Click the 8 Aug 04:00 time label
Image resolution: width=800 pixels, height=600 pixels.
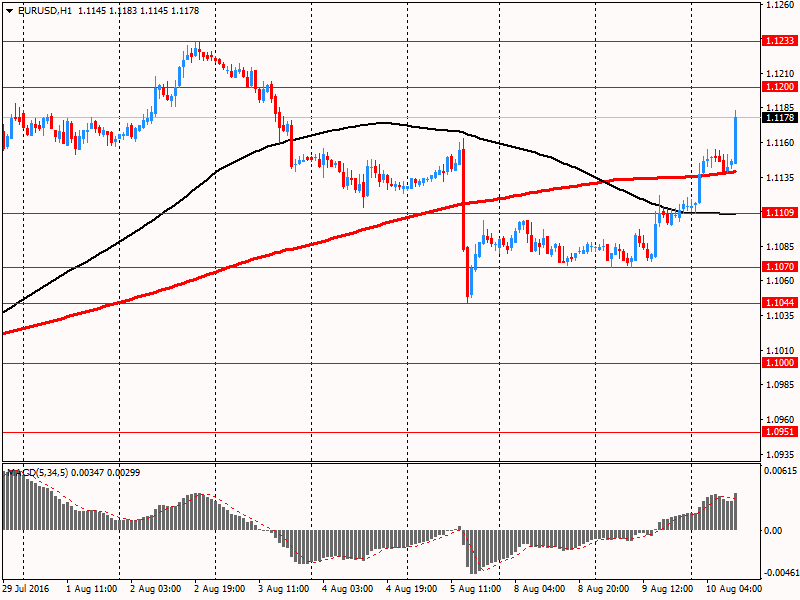pos(539,589)
